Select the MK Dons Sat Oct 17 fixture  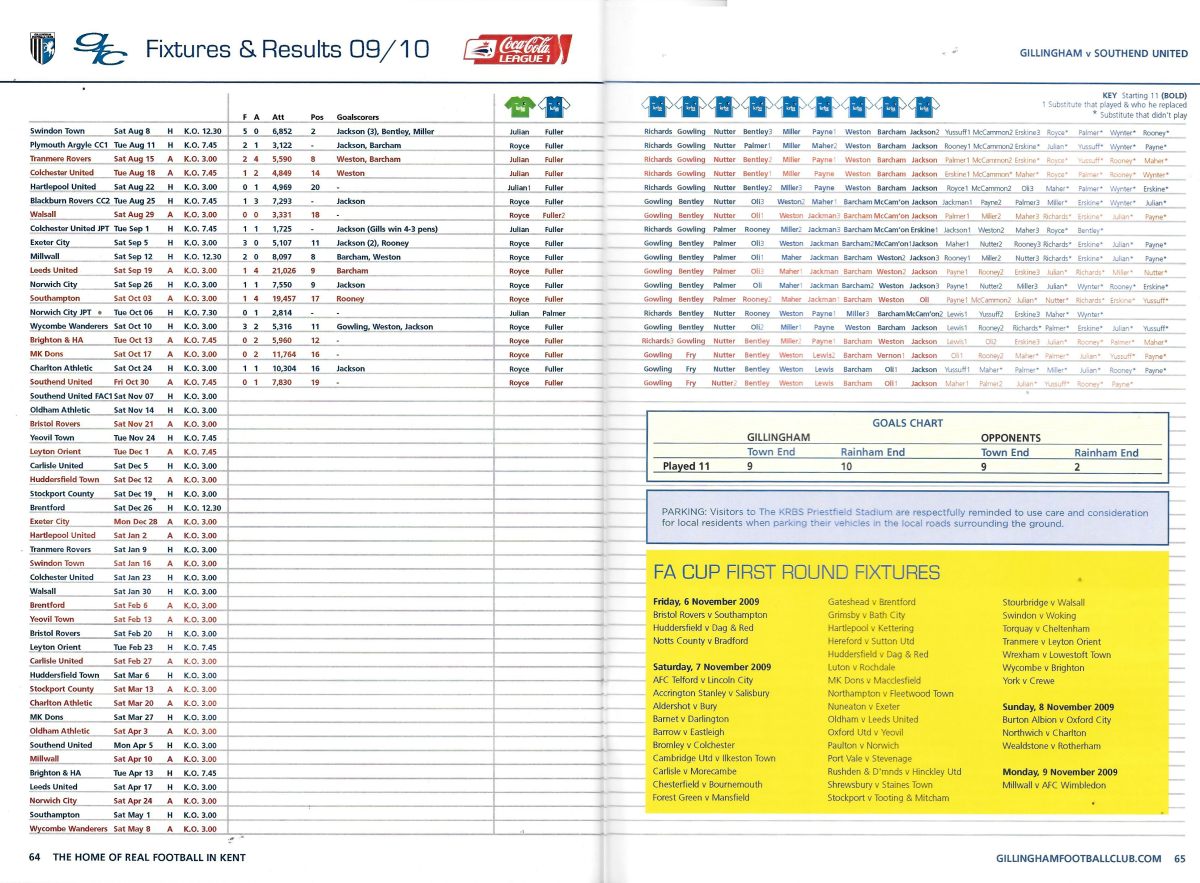coord(125,354)
